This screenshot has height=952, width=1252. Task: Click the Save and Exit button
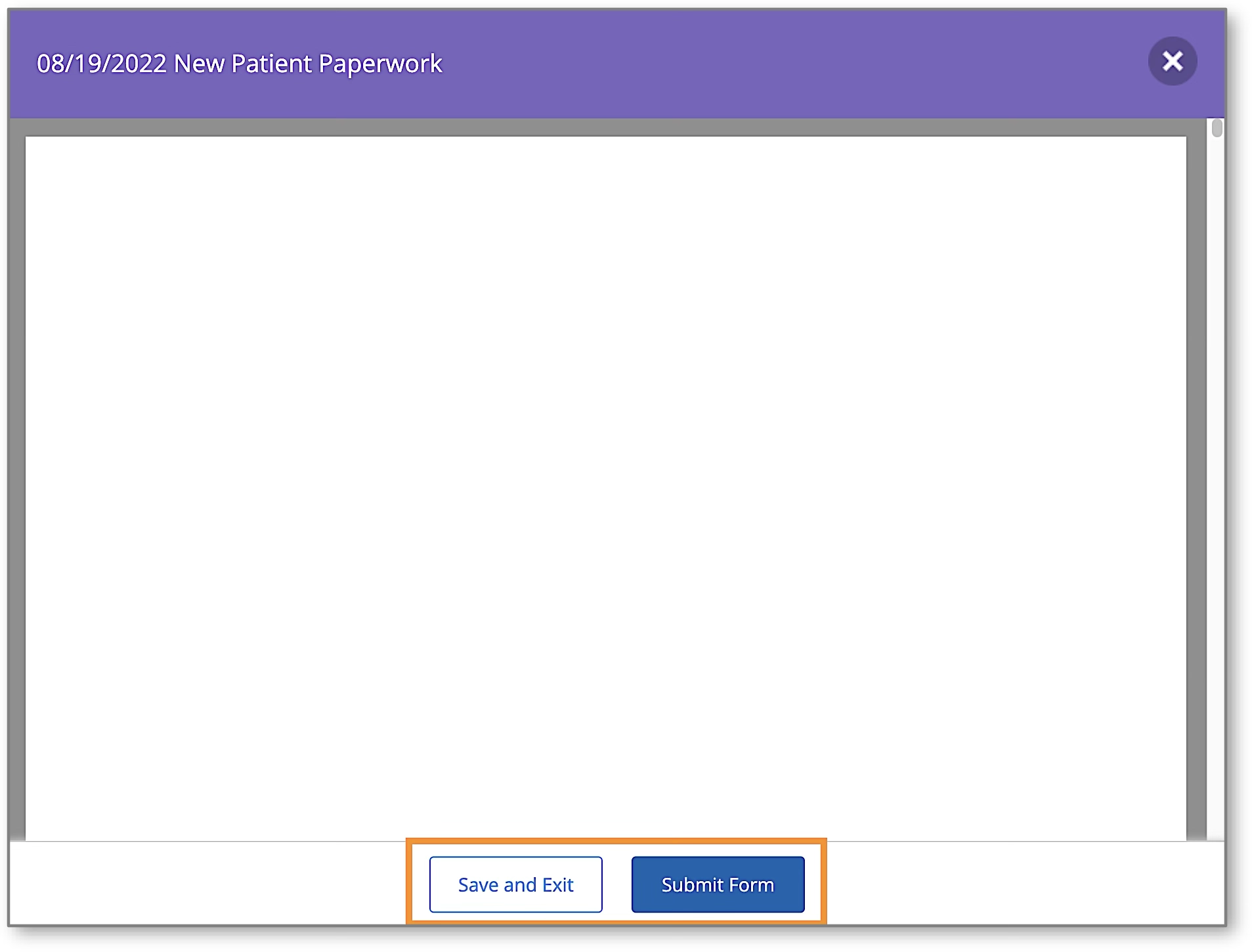515,884
